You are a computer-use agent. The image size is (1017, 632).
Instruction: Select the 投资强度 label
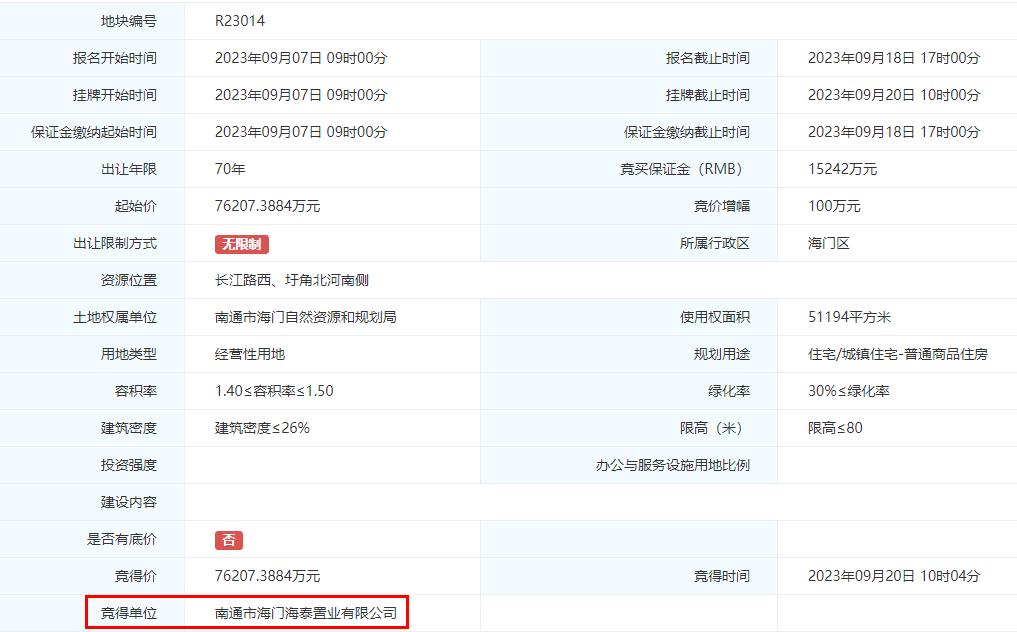tap(128, 465)
